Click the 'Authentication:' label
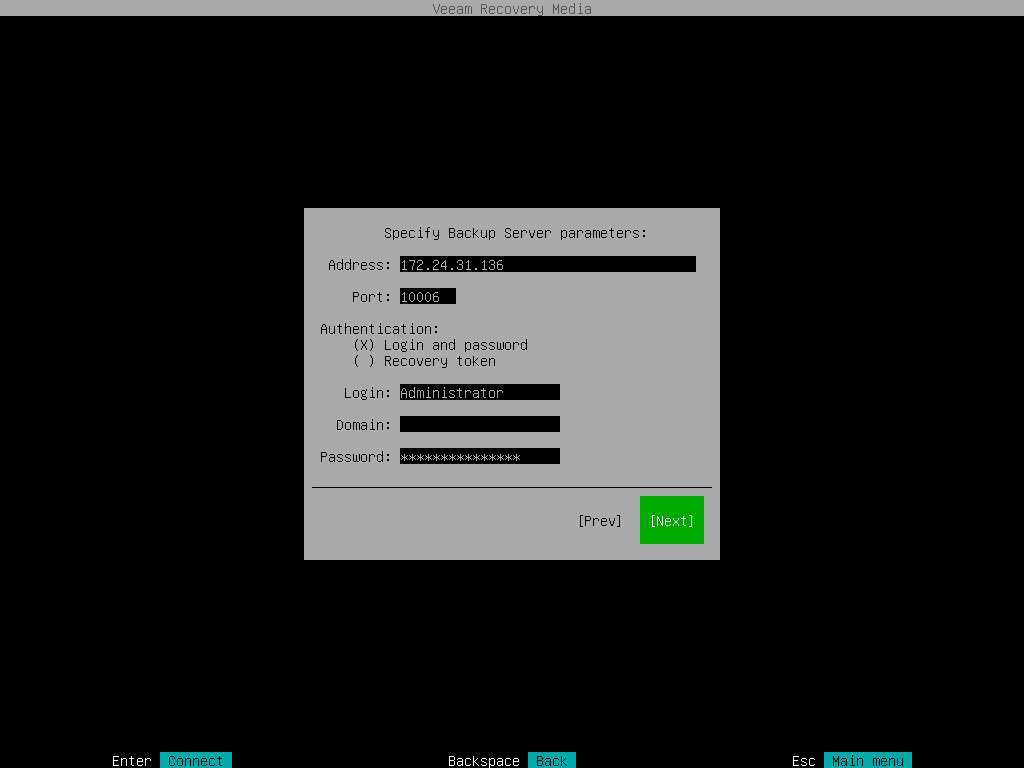Screen dimensions: 1024x768 [x=379, y=329]
